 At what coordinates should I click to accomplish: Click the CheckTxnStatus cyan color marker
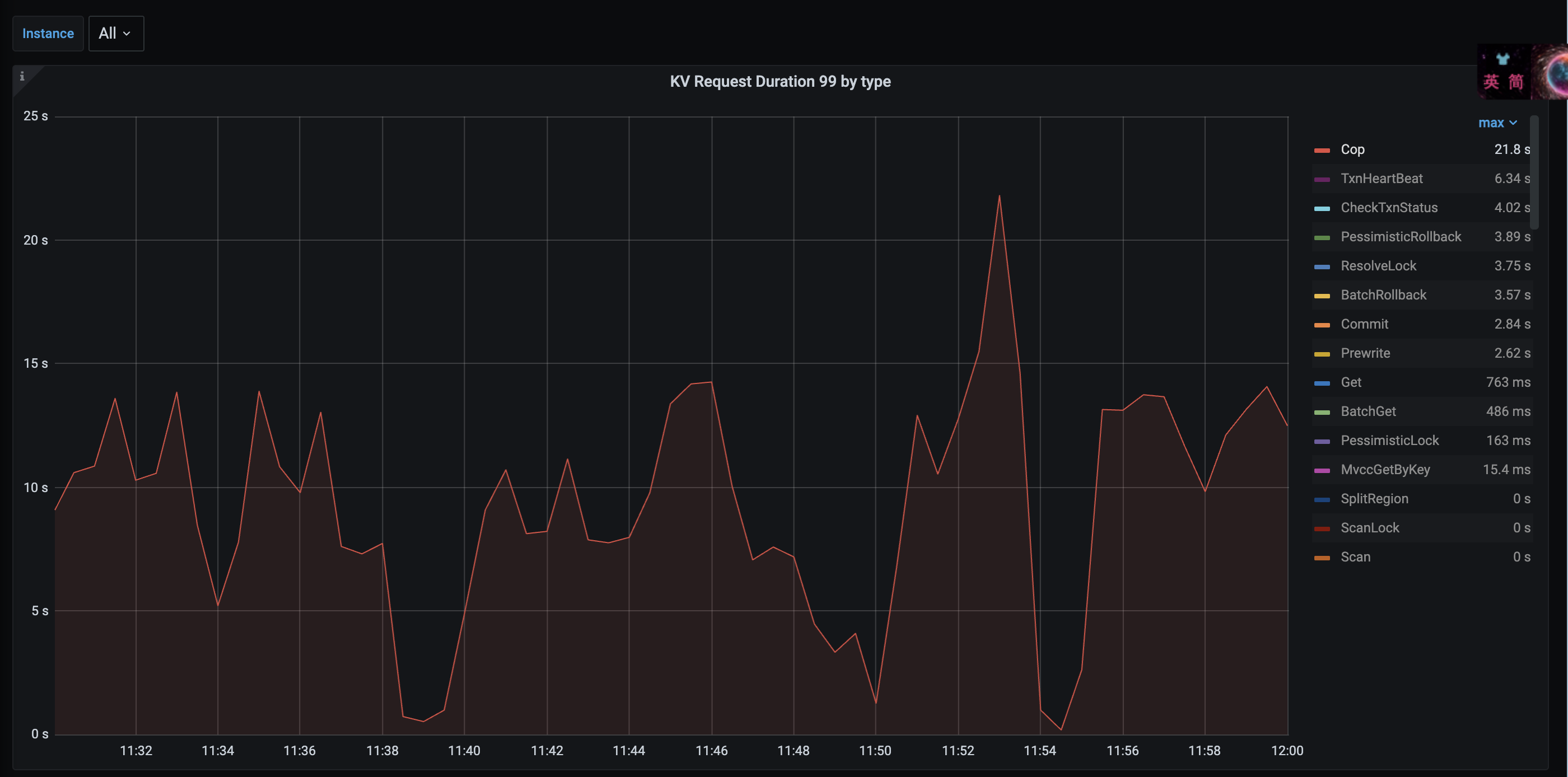coord(1322,209)
